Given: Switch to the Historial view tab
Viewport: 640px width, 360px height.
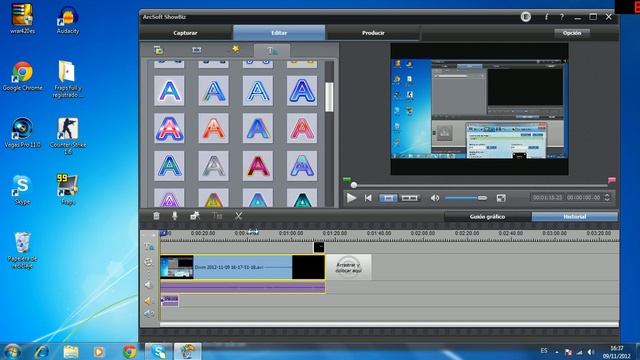Looking at the screenshot, I should [575, 217].
